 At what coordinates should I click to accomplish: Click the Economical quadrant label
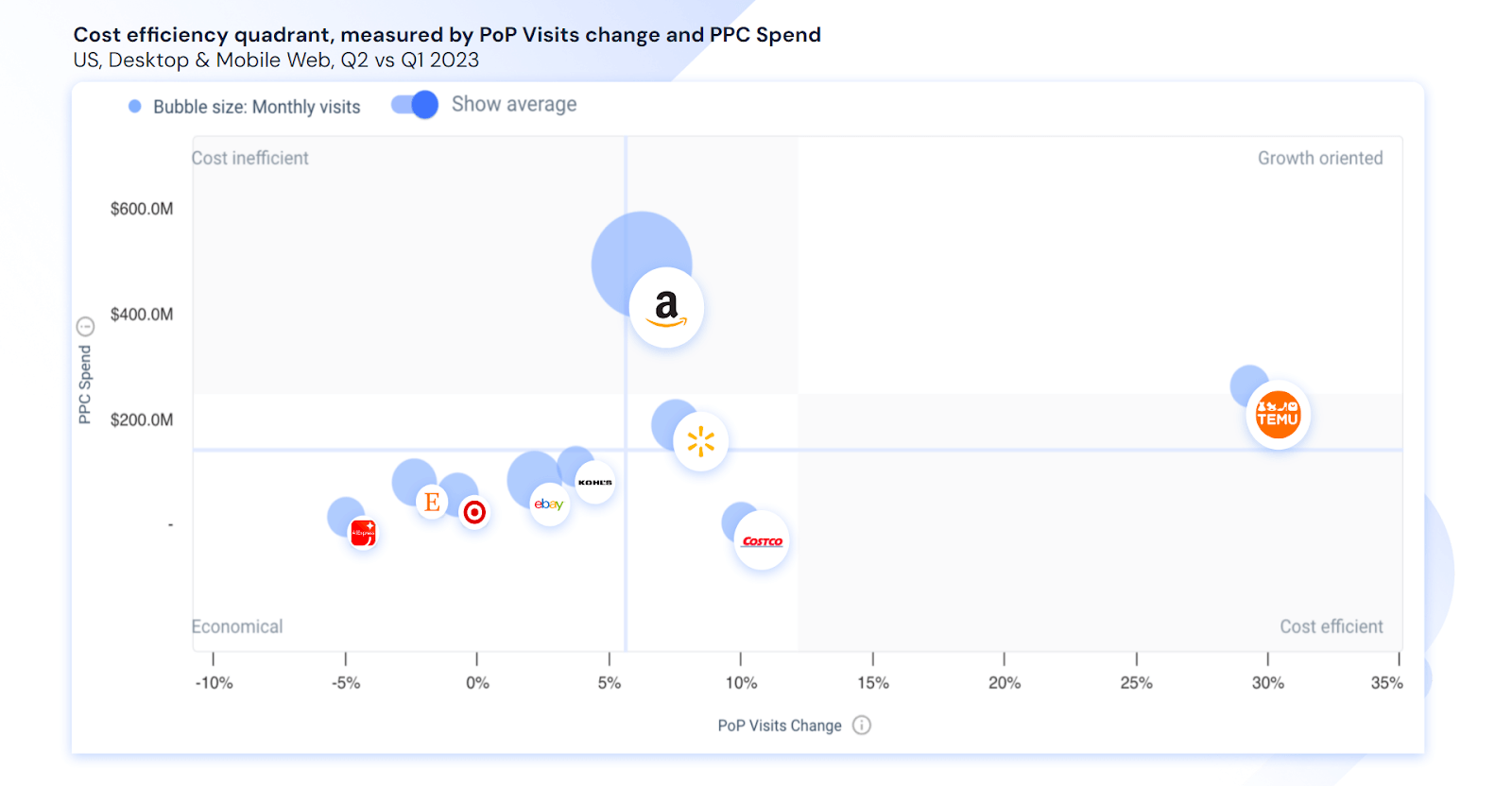(x=237, y=626)
